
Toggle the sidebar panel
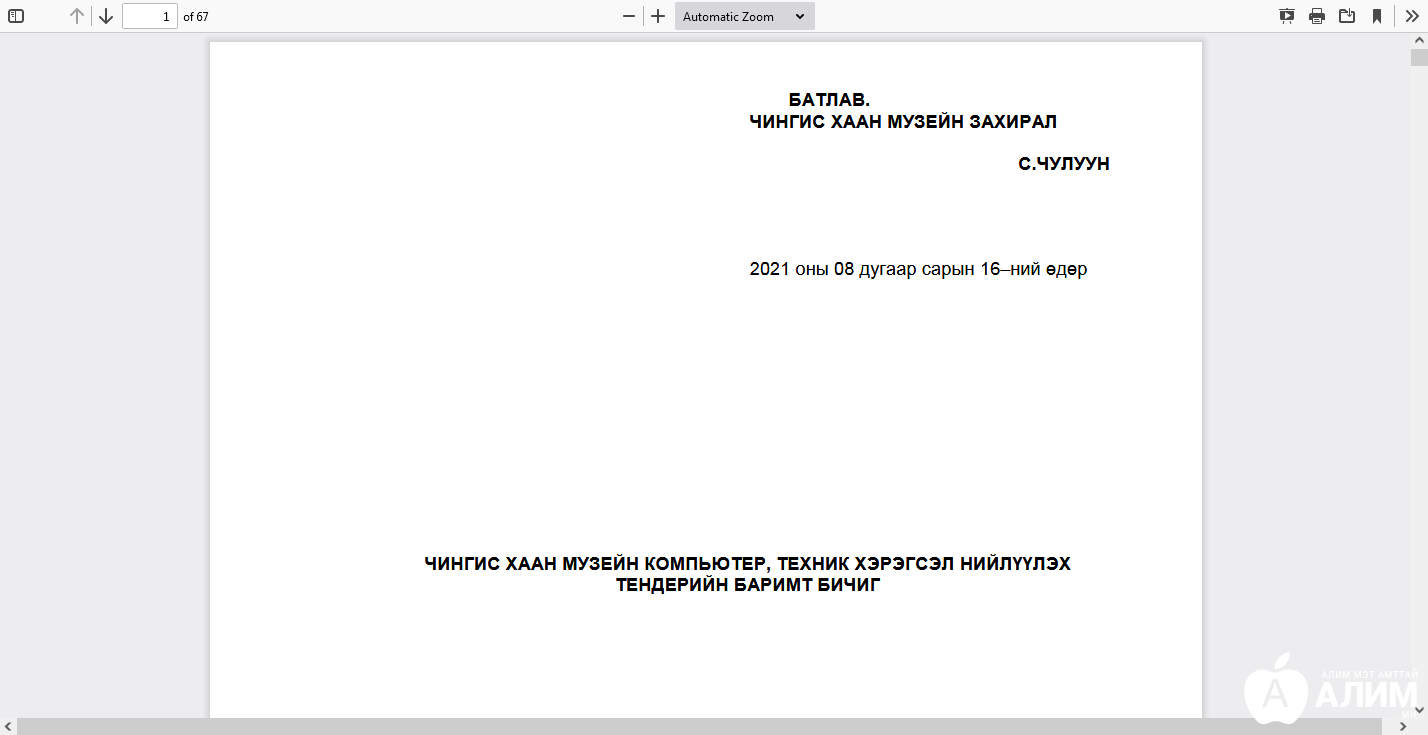coord(16,16)
